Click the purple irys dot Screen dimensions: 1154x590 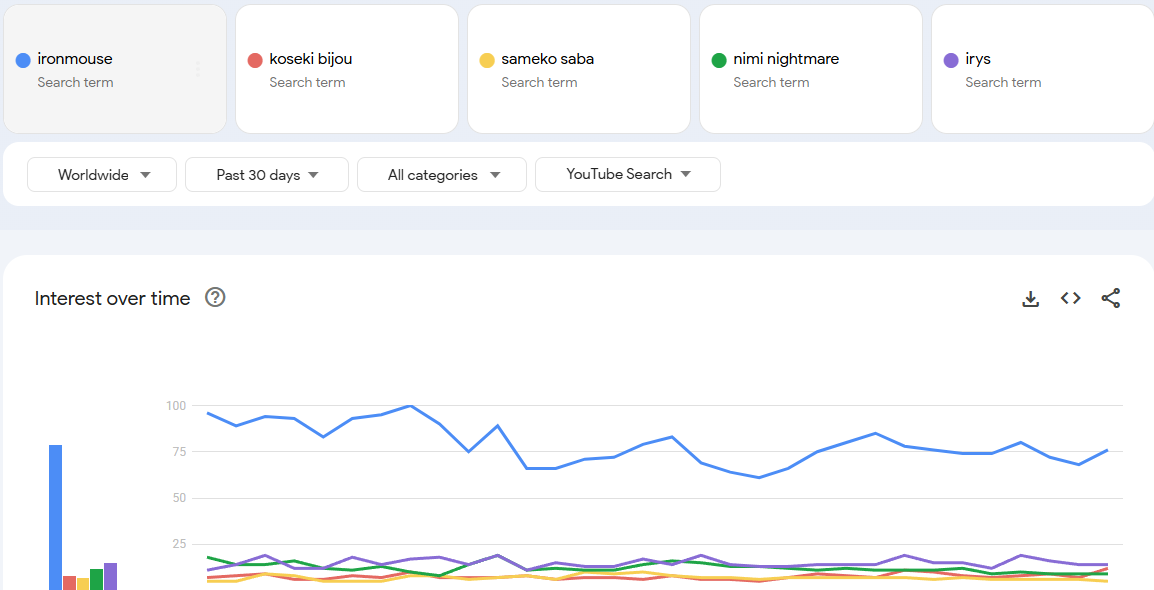(x=951, y=60)
